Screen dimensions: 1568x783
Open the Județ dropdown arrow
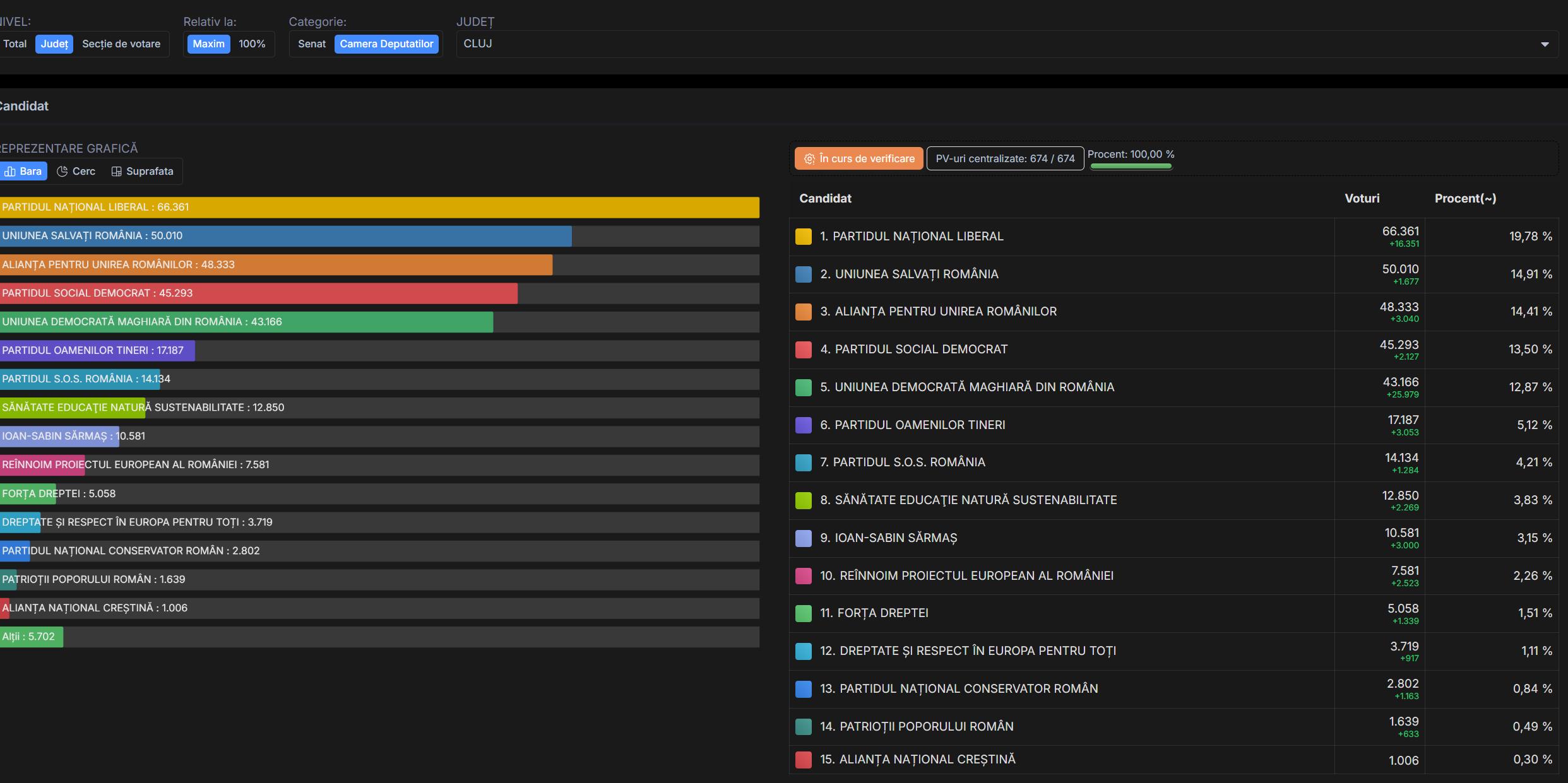click(x=1544, y=44)
